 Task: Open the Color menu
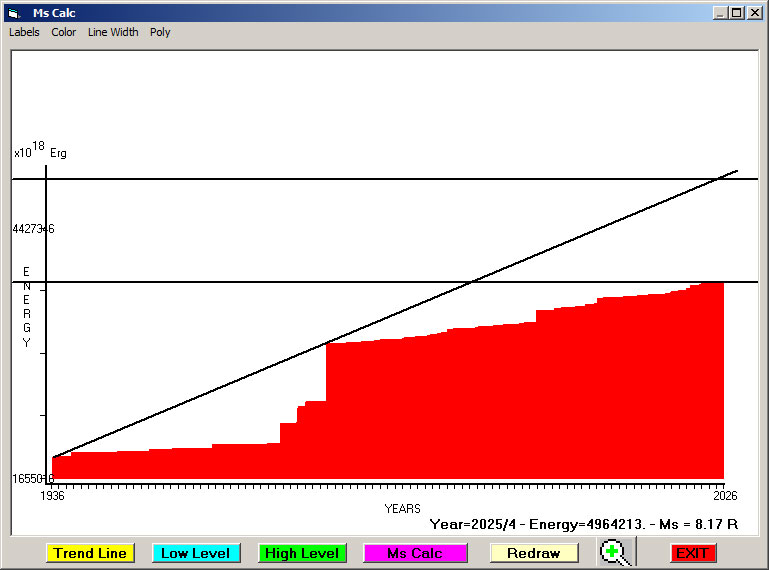pyautogui.click(x=64, y=32)
